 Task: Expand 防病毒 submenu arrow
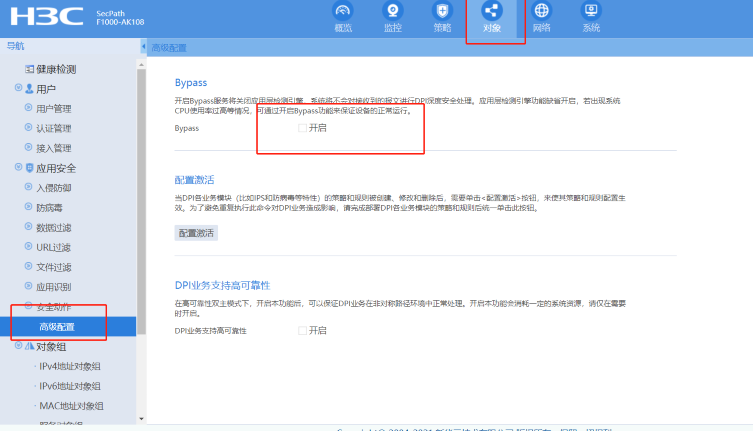tap(28, 207)
